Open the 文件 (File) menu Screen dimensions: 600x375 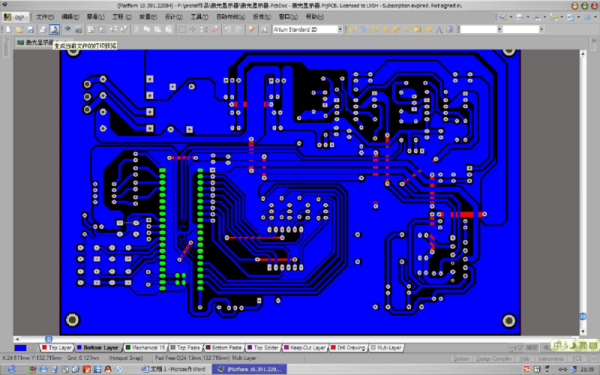45,17
